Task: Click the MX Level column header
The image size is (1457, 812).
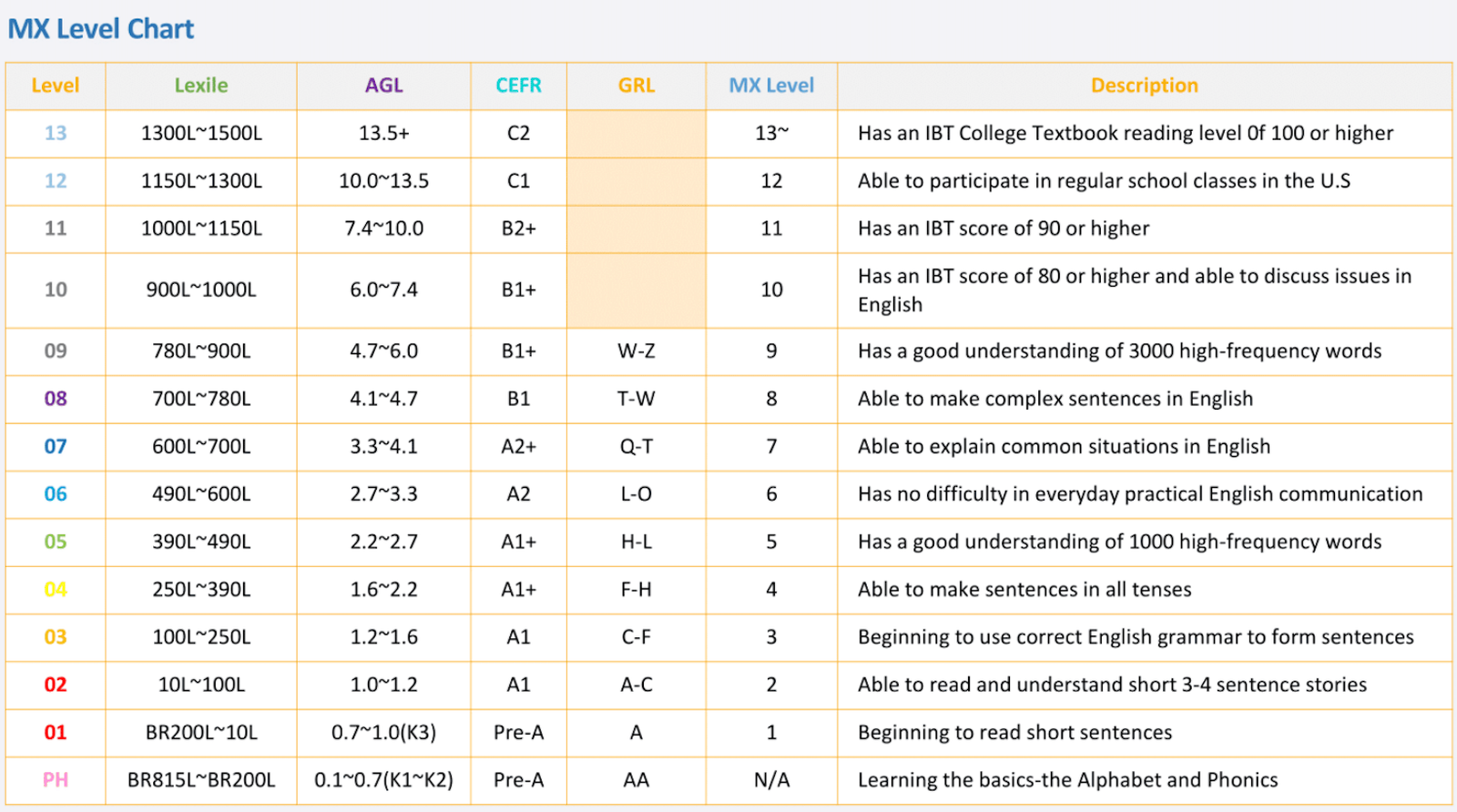Action: [771, 86]
